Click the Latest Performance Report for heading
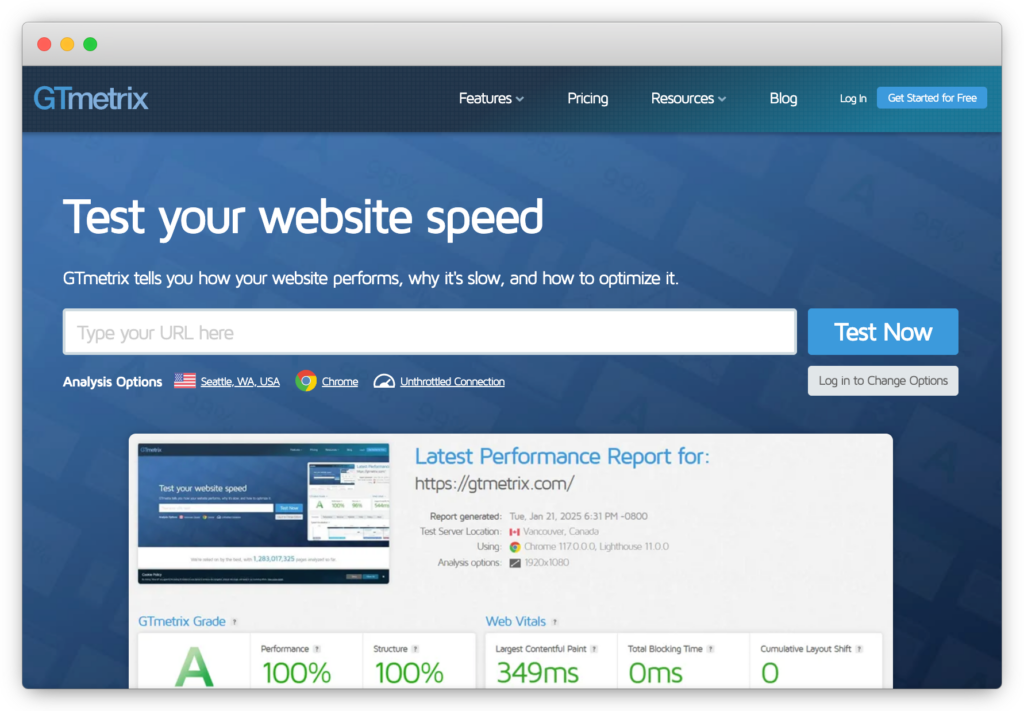This screenshot has width=1024, height=711. [x=562, y=456]
